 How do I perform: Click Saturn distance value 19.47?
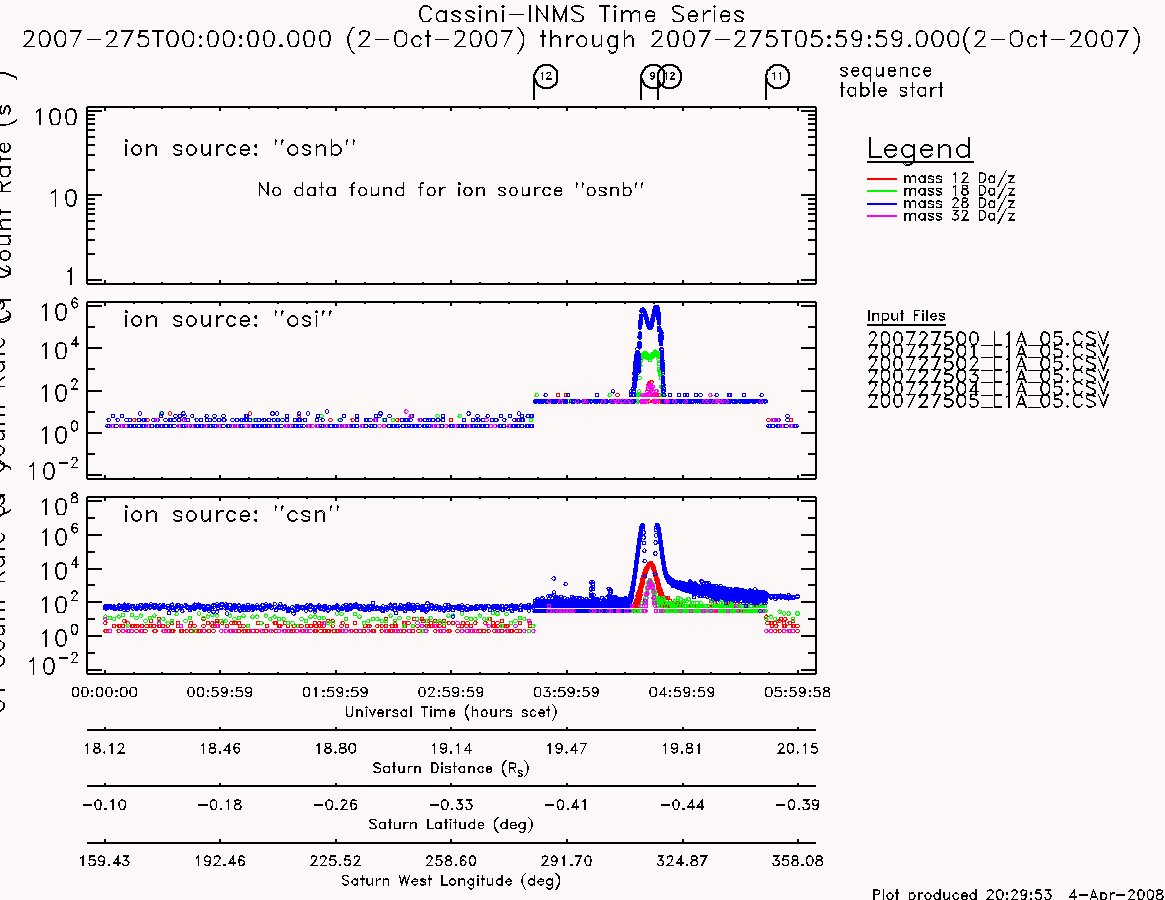point(566,748)
